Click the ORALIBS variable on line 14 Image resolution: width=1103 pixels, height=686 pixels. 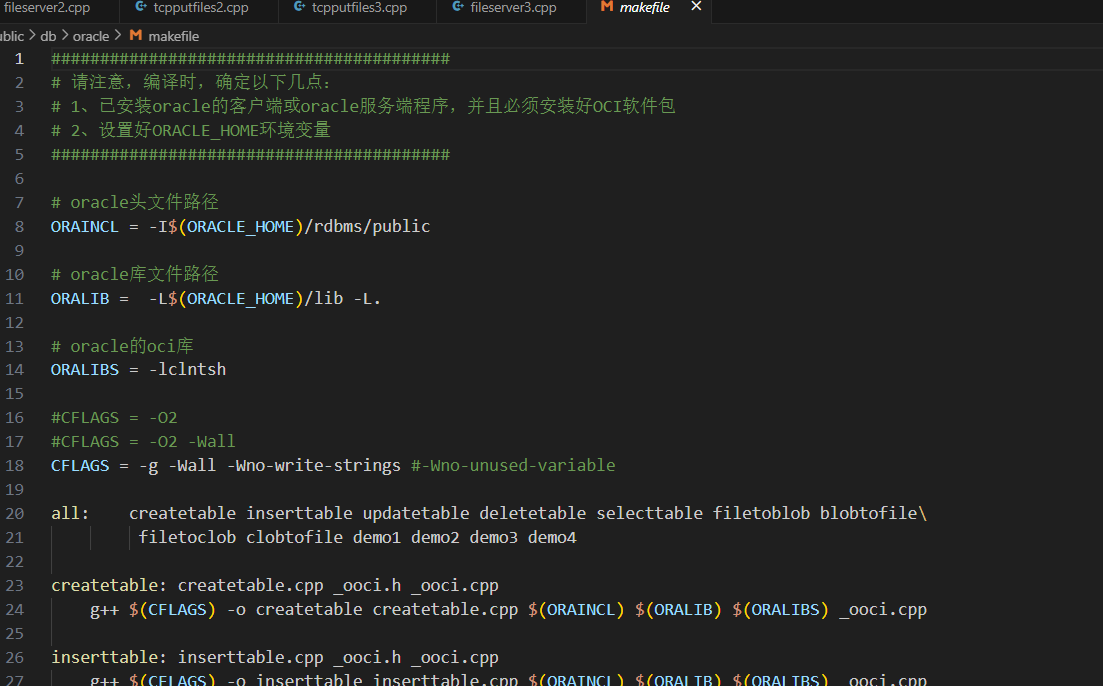pyautogui.click(x=84, y=369)
